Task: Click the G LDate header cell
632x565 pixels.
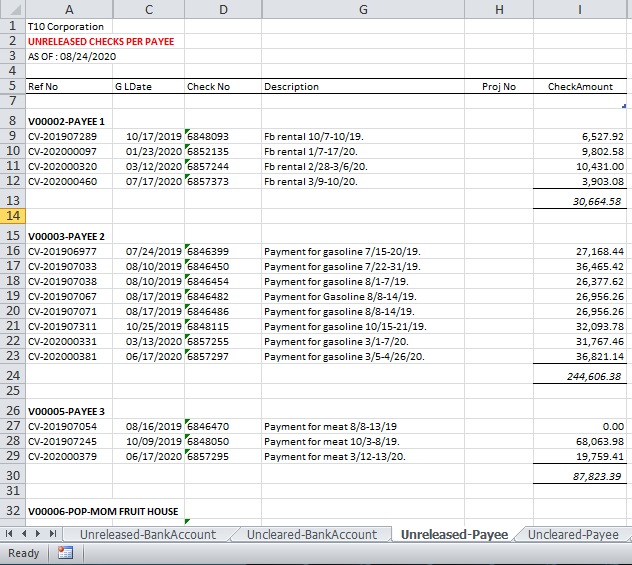Action: point(149,86)
